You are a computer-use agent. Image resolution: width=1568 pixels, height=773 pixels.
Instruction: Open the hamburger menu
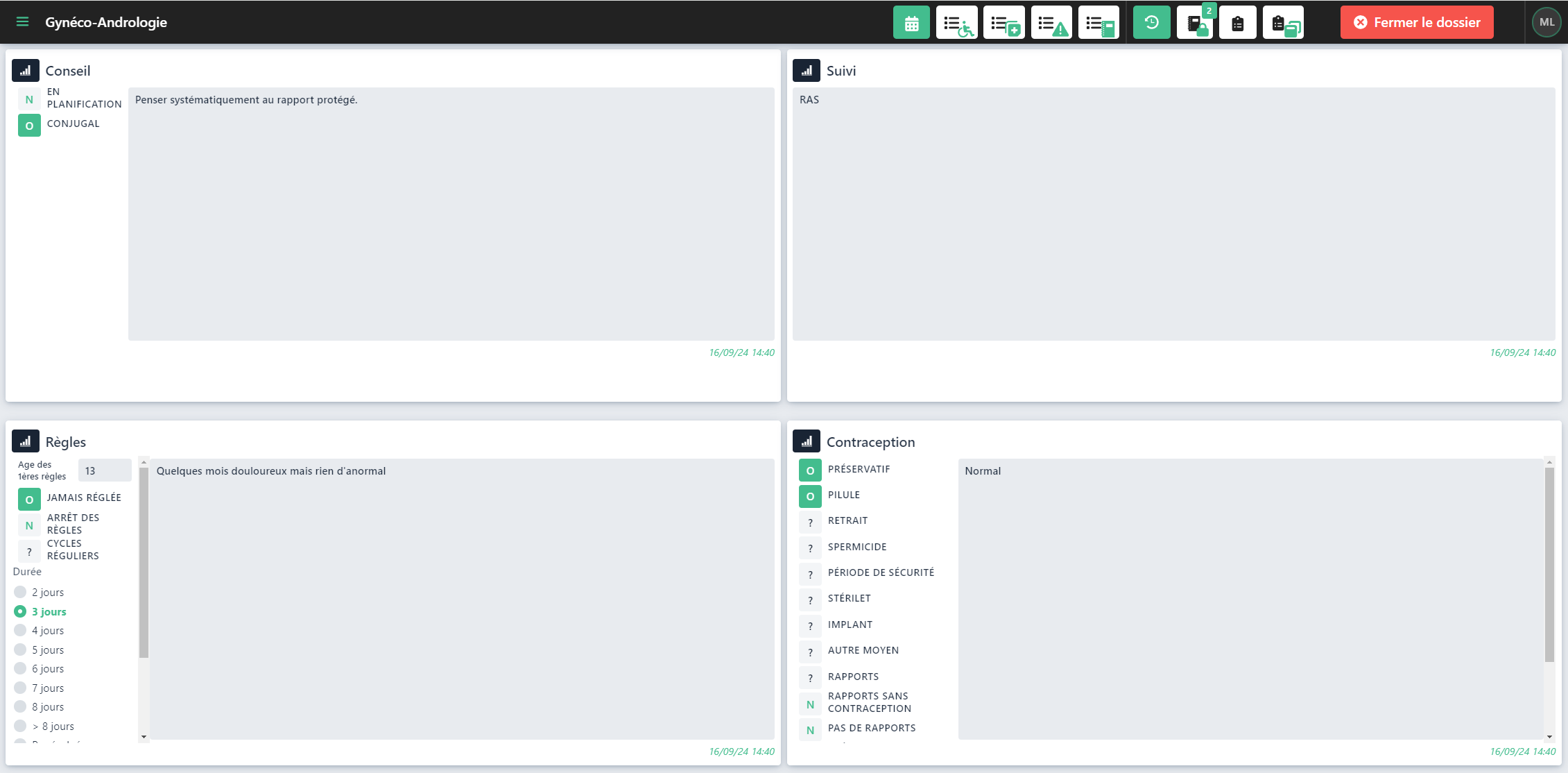(x=22, y=22)
